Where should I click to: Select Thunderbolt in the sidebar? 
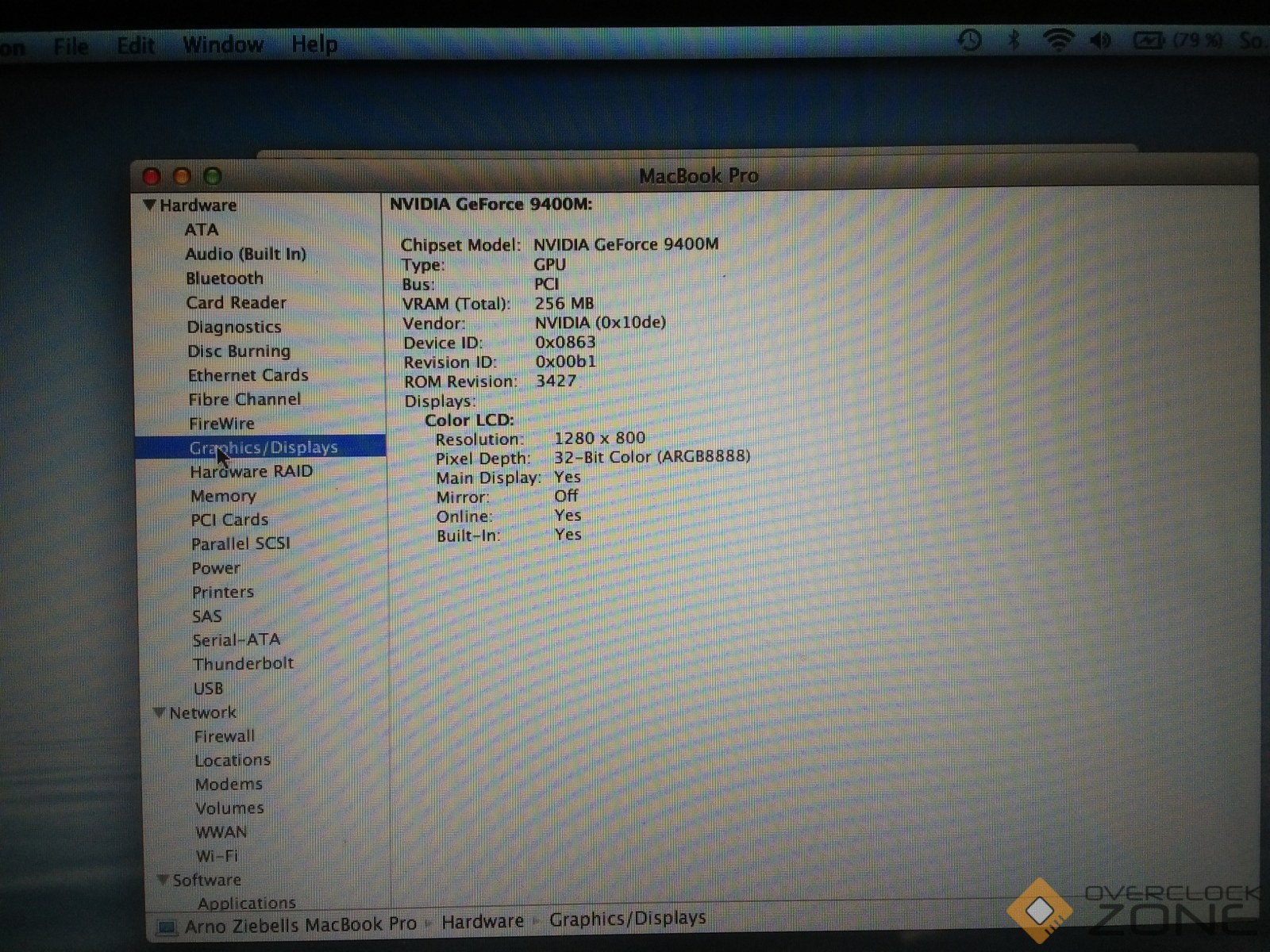(243, 663)
